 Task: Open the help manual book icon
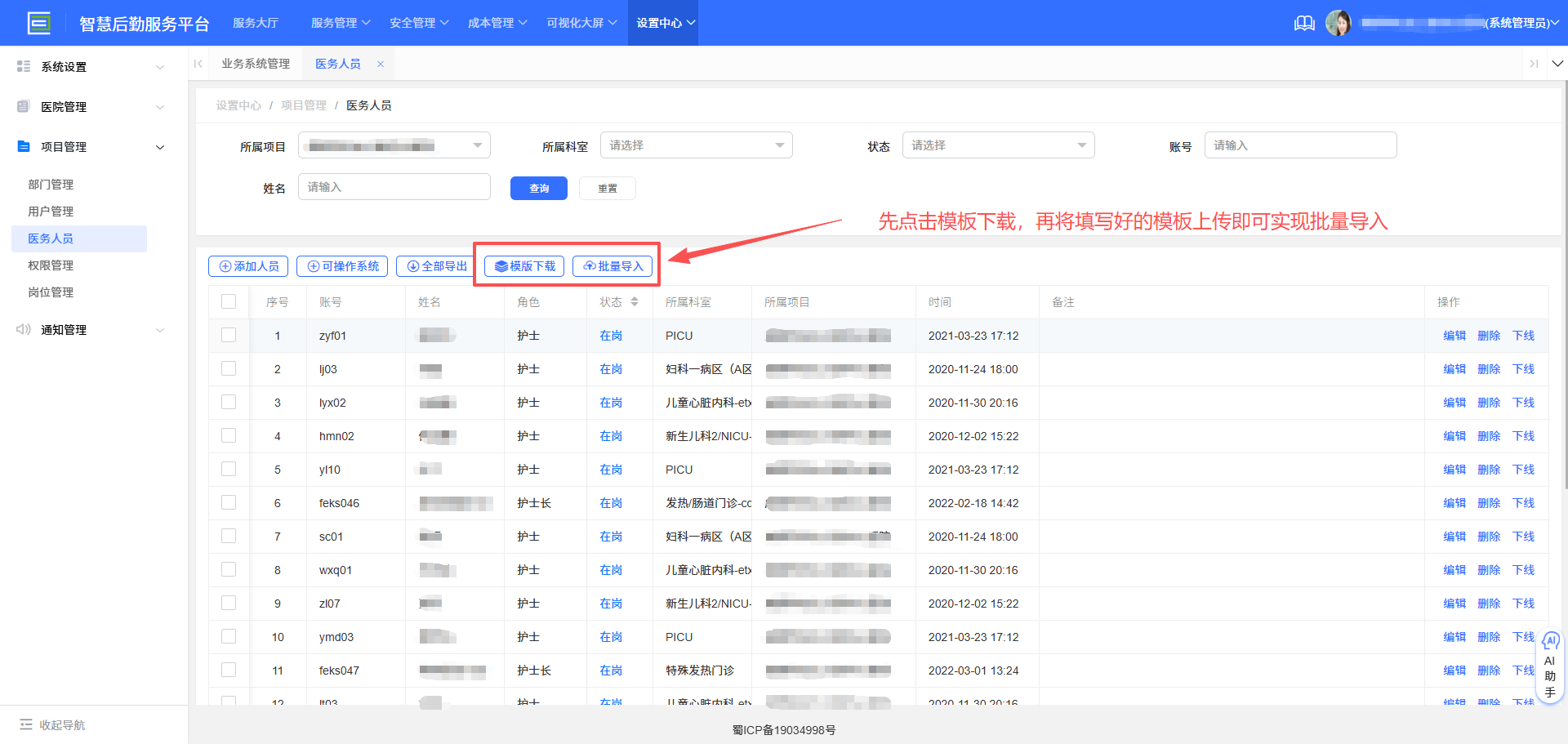(x=1304, y=23)
